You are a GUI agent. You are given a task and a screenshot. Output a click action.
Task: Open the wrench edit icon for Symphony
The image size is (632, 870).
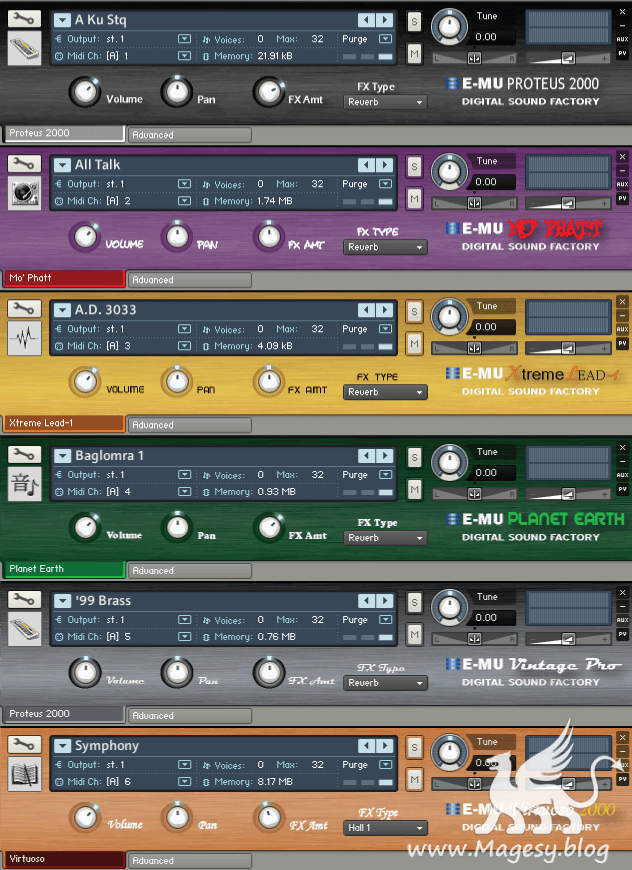click(x=24, y=745)
